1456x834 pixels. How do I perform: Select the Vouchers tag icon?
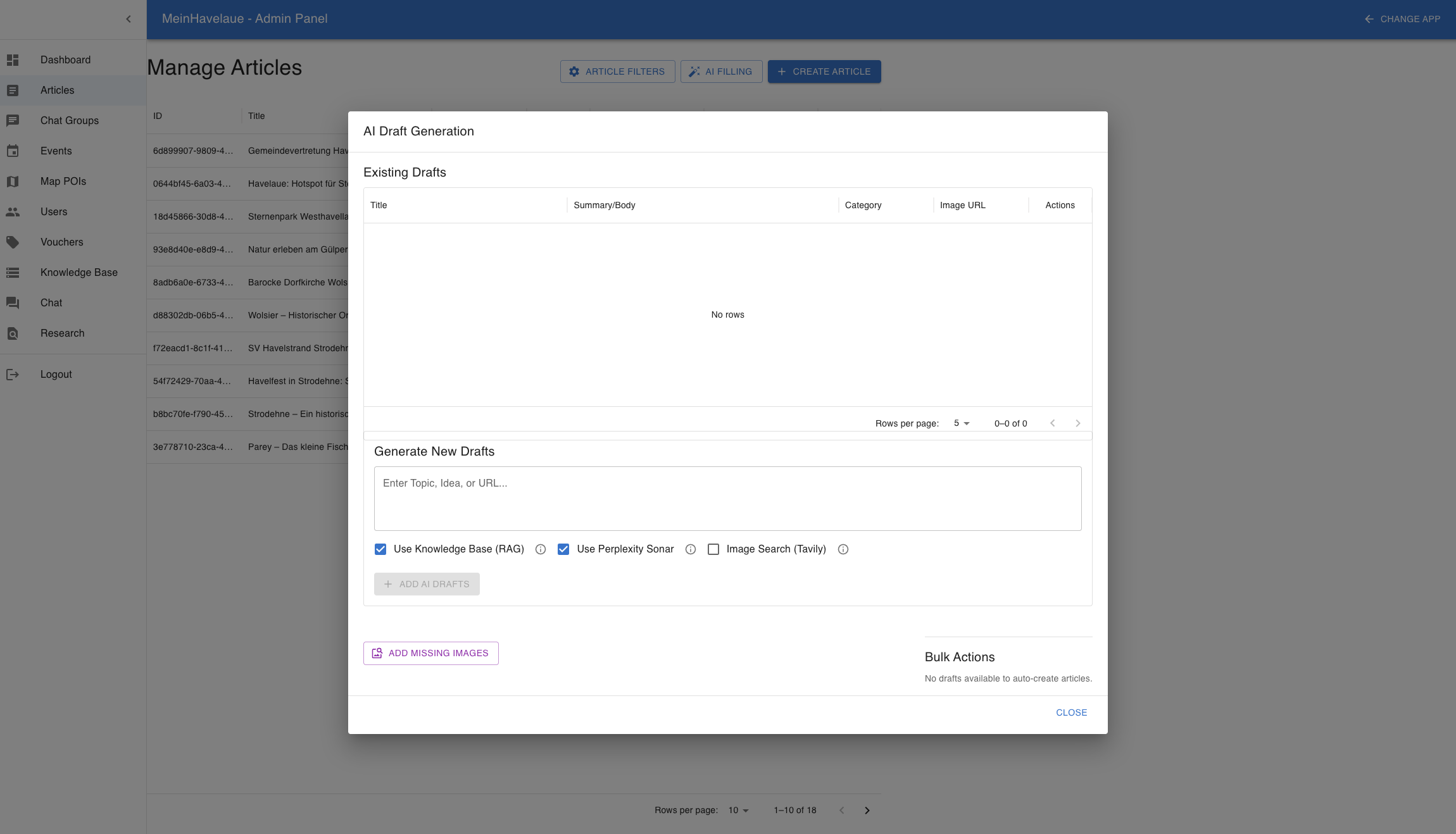[x=13, y=242]
